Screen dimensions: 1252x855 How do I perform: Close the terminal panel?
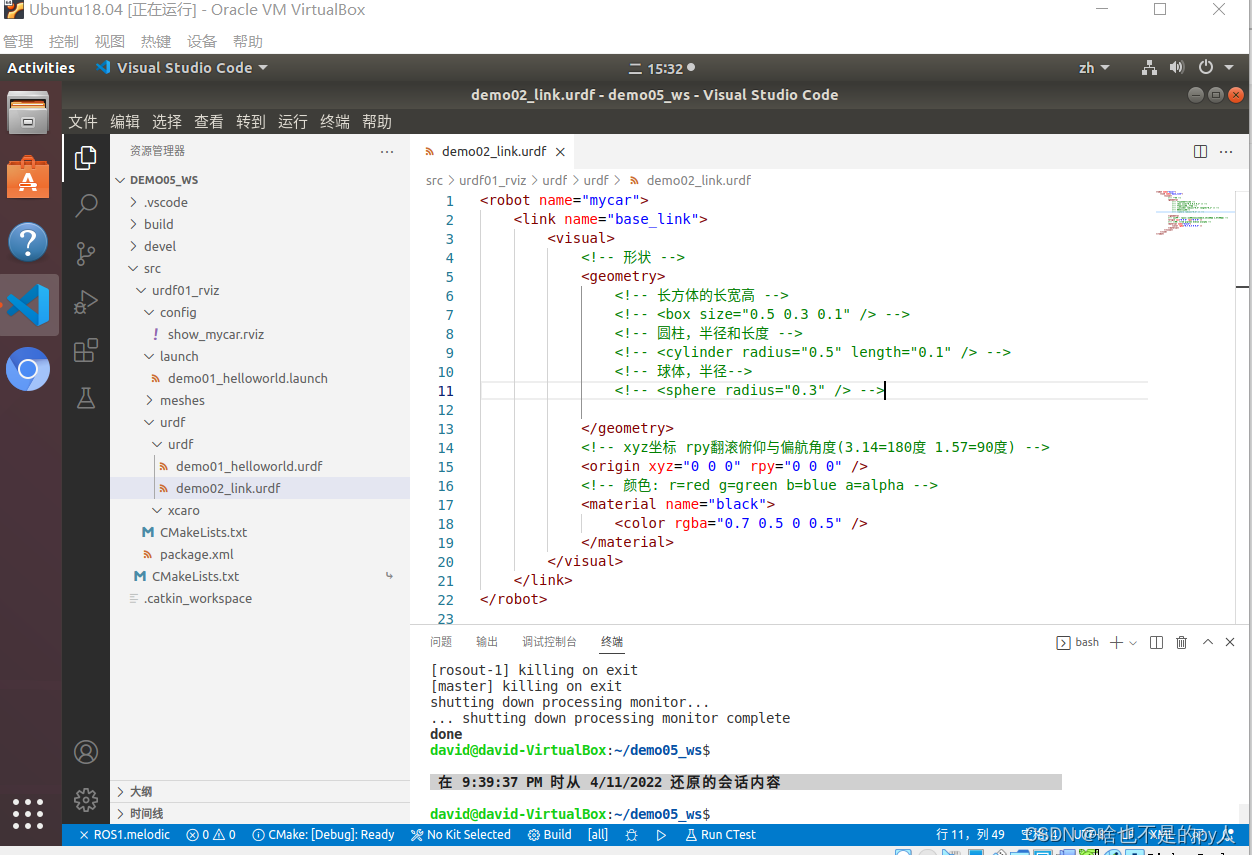(x=1230, y=642)
